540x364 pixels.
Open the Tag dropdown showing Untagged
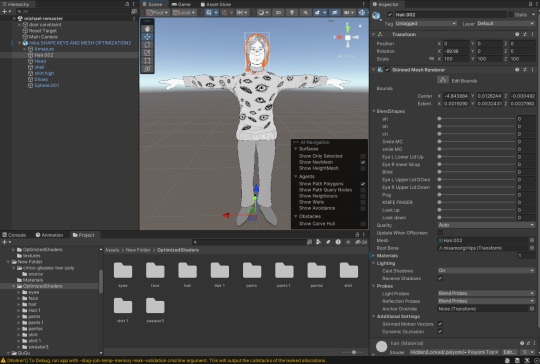426,23
